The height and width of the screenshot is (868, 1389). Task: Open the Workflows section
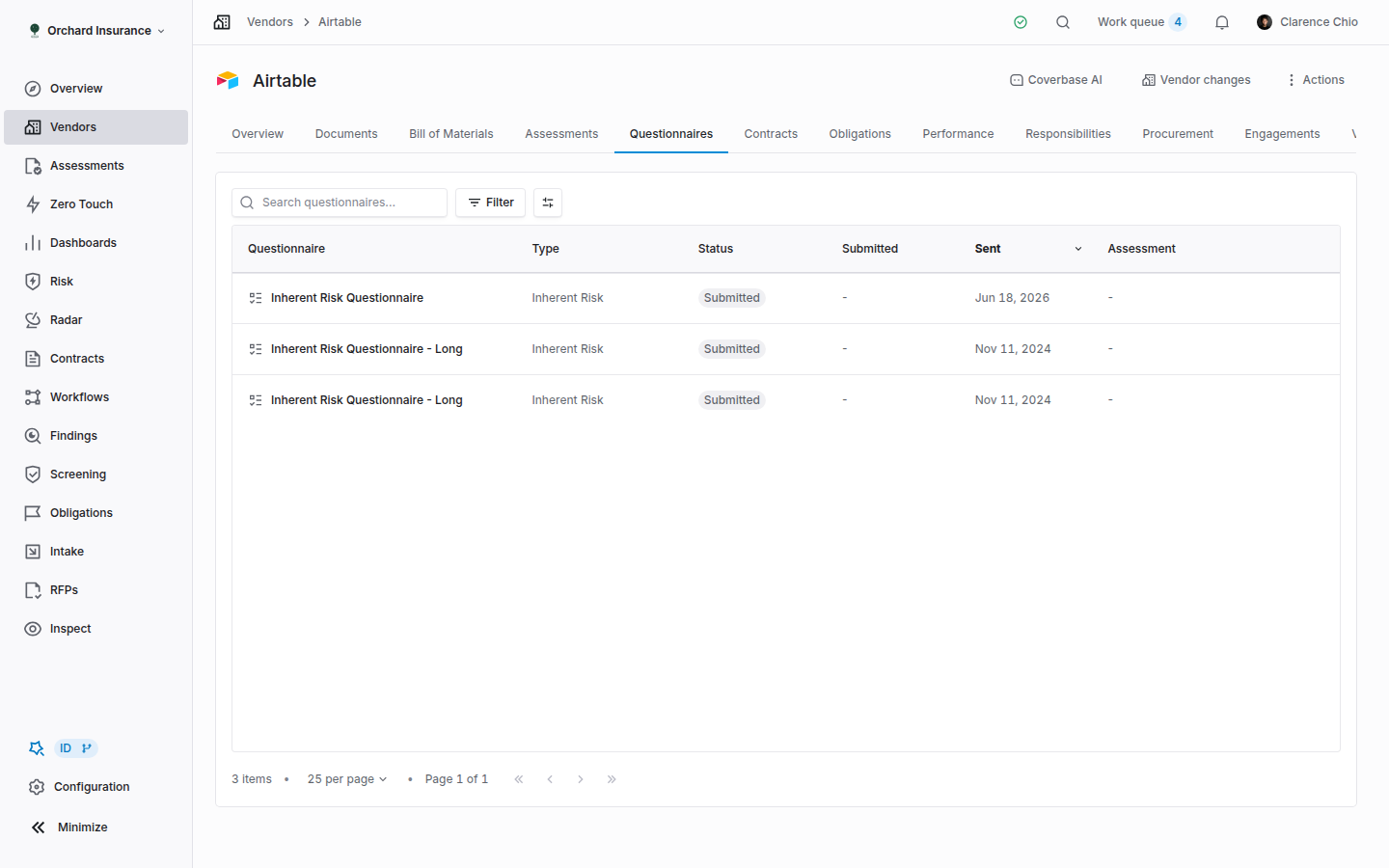(95, 397)
